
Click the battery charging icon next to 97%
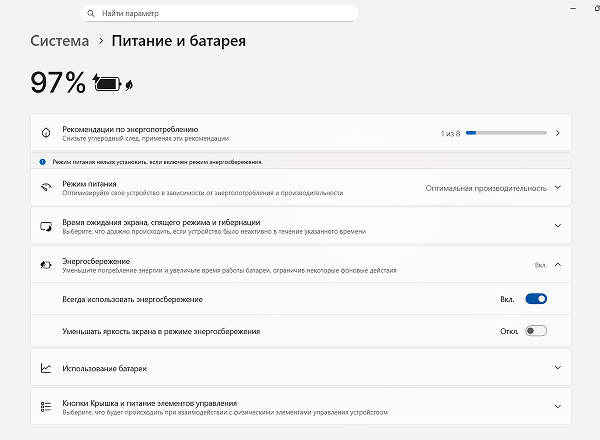(x=106, y=84)
